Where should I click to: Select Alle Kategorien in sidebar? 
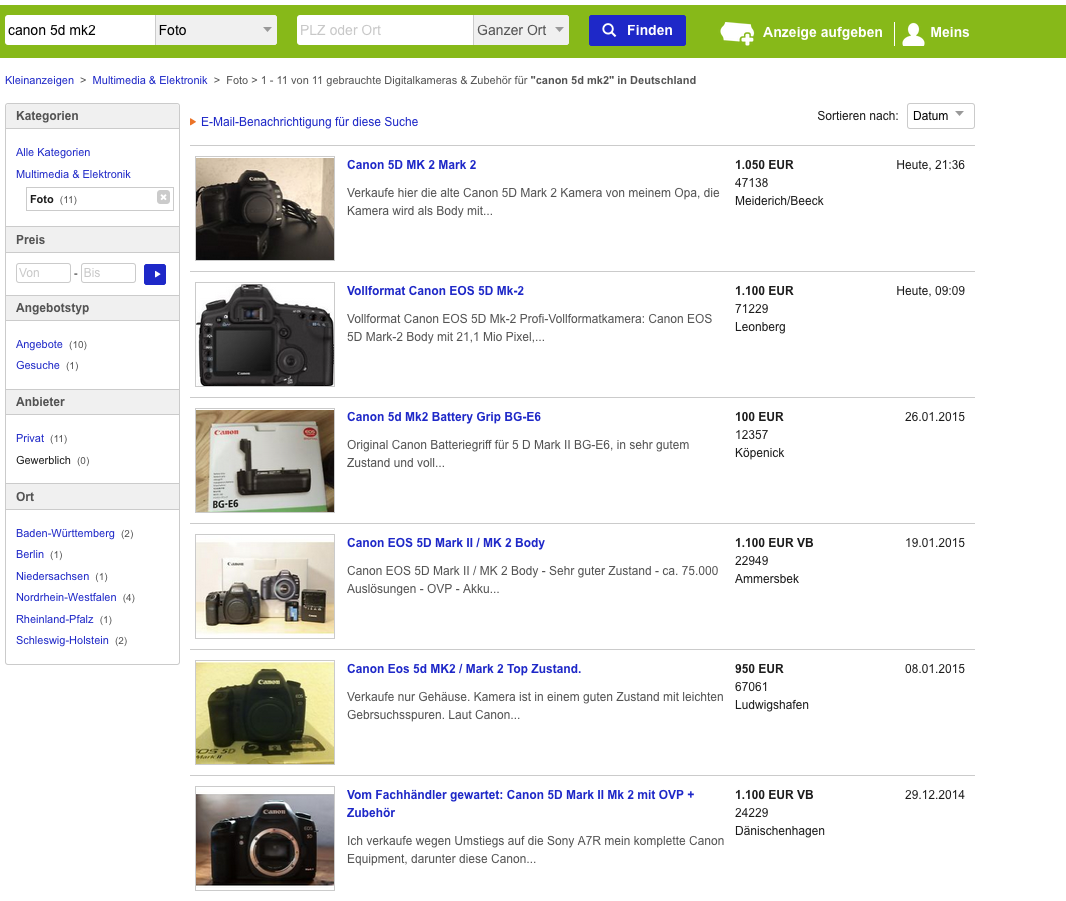pyautogui.click(x=53, y=152)
